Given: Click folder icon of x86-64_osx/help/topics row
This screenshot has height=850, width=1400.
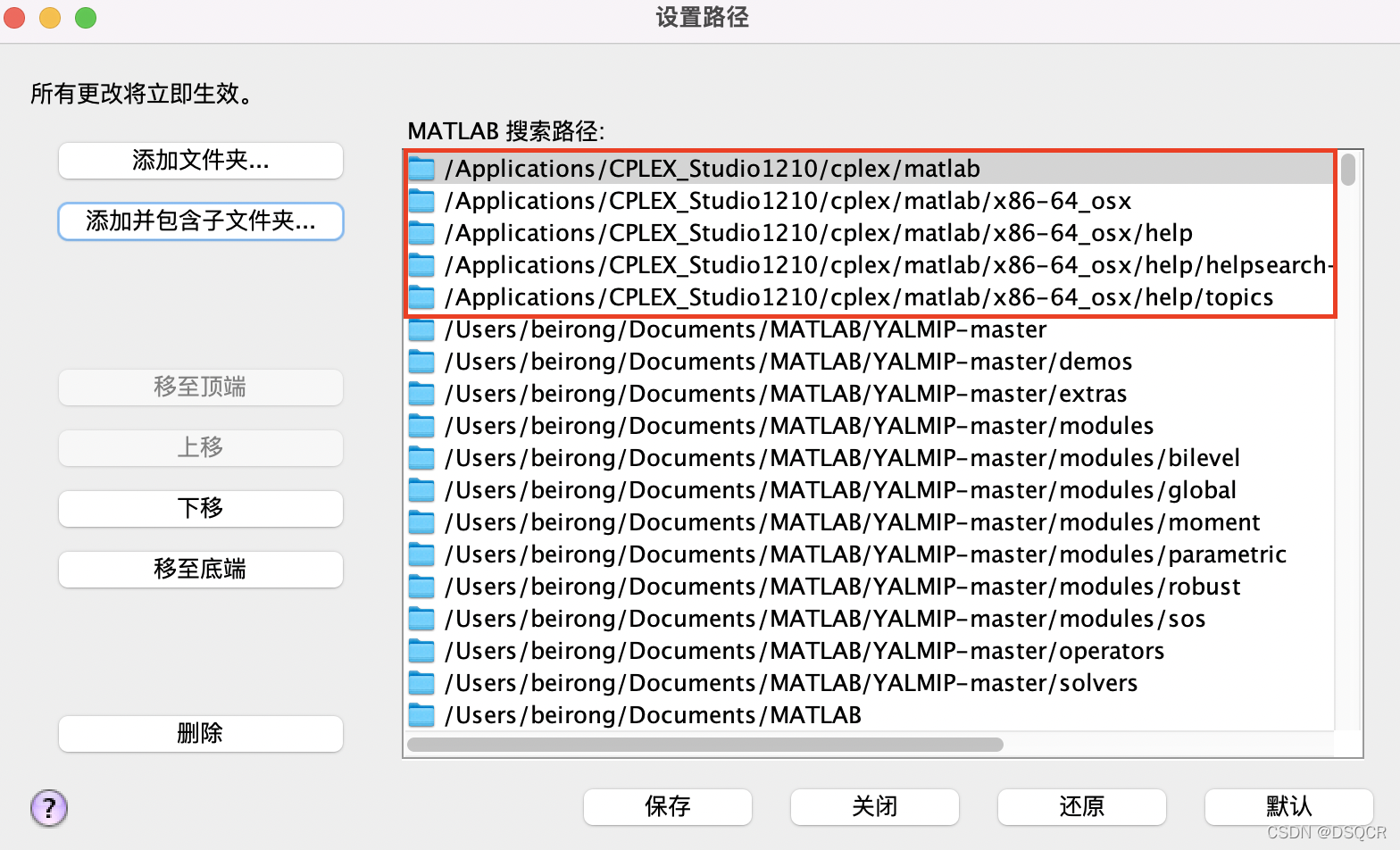Looking at the screenshot, I should point(421,297).
